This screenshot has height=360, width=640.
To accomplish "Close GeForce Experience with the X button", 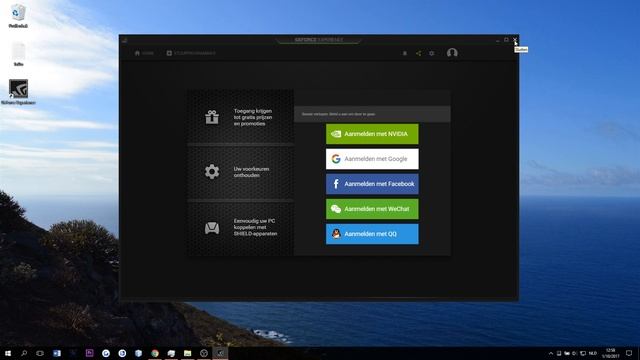I will (515, 40).
